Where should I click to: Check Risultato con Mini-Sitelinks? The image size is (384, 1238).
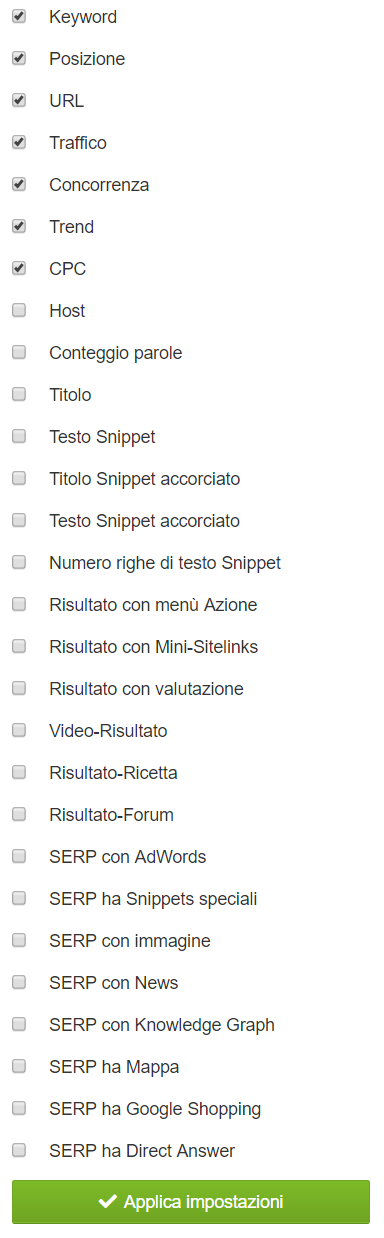[19, 646]
